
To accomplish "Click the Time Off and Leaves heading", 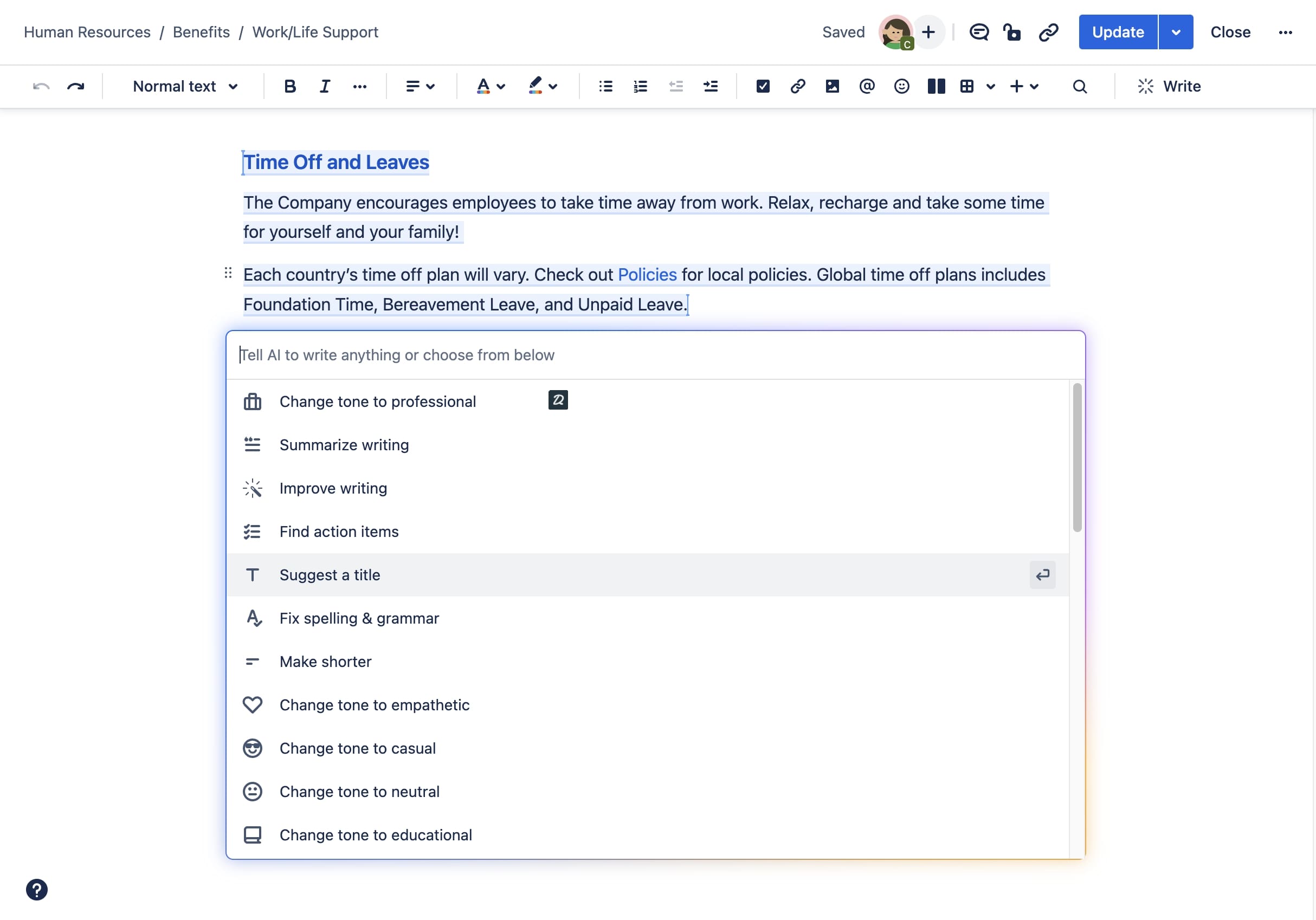I will (x=336, y=163).
